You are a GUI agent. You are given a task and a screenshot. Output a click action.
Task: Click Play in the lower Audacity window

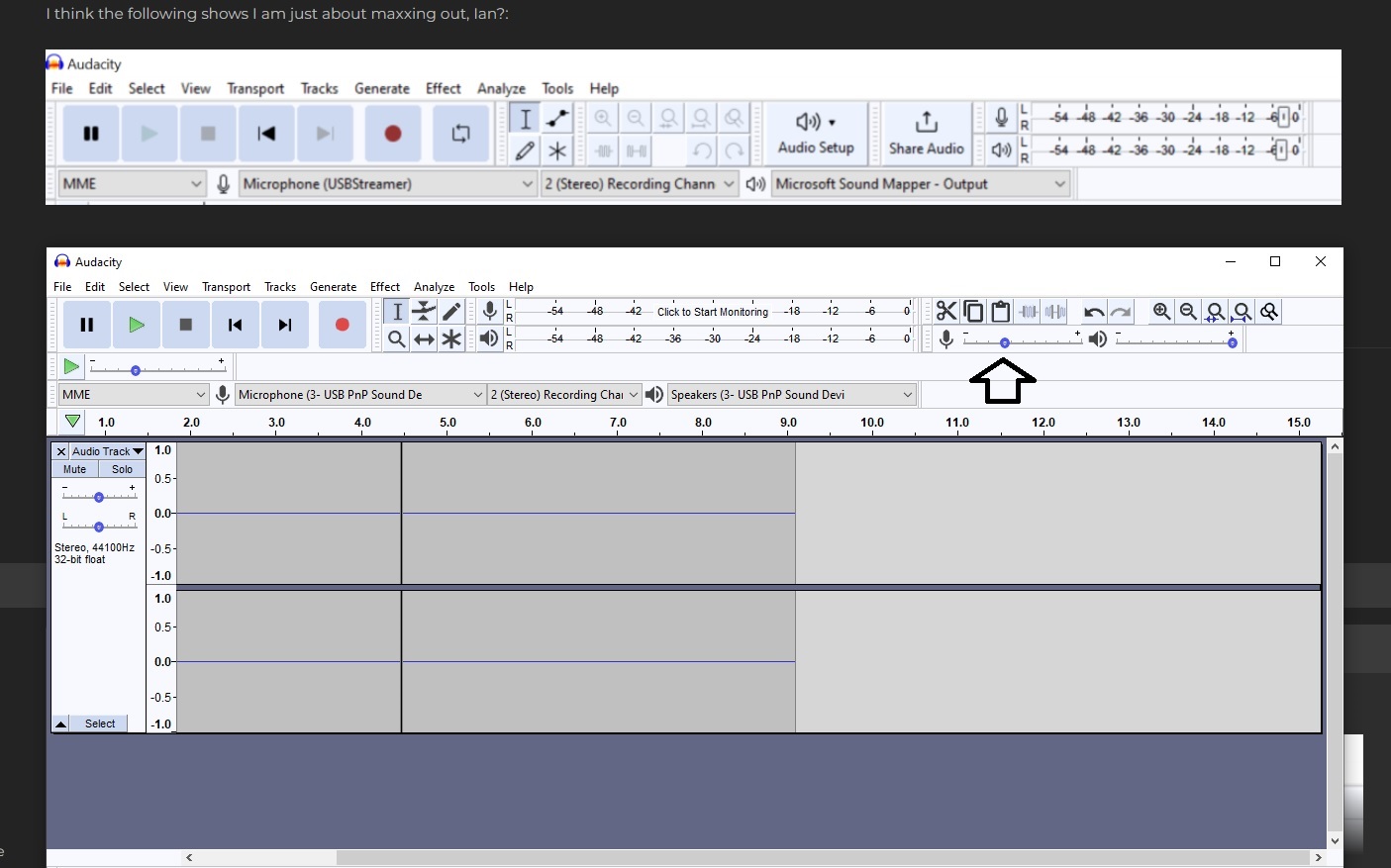point(137,325)
